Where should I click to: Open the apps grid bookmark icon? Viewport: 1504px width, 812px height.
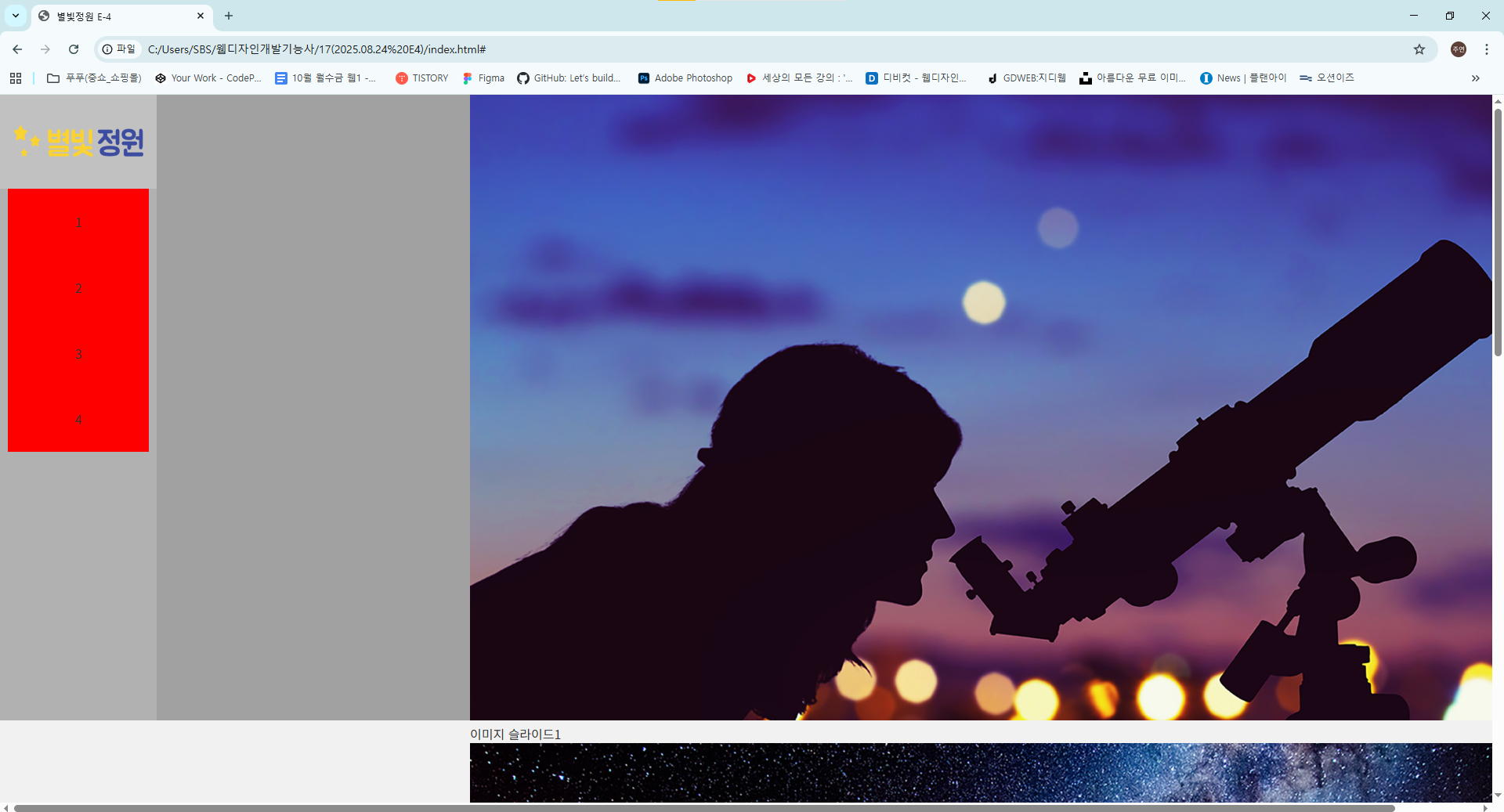click(16, 78)
